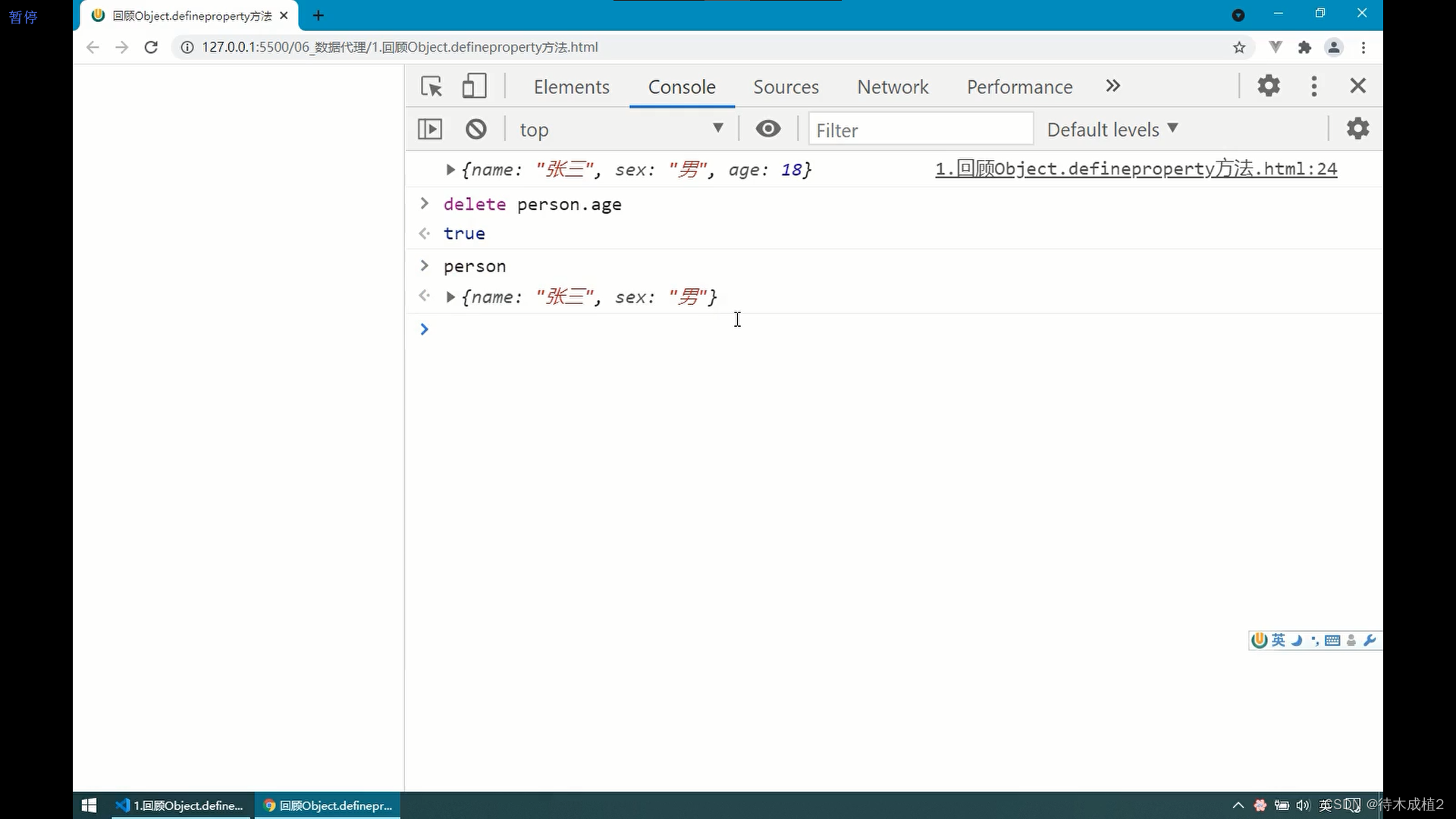Select the Sources tab
1456x819 pixels.
coord(785,86)
